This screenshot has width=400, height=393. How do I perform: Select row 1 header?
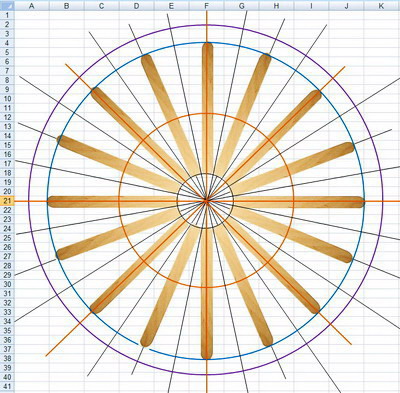pos(7,15)
